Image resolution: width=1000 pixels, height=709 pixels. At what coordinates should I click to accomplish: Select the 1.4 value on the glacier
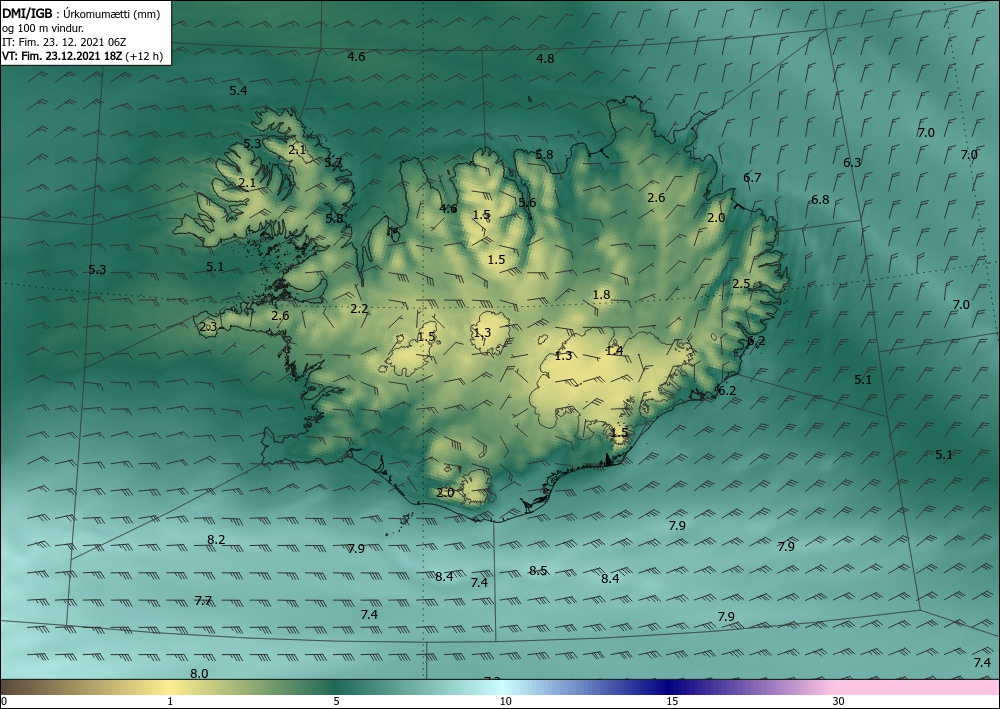(x=614, y=350)
